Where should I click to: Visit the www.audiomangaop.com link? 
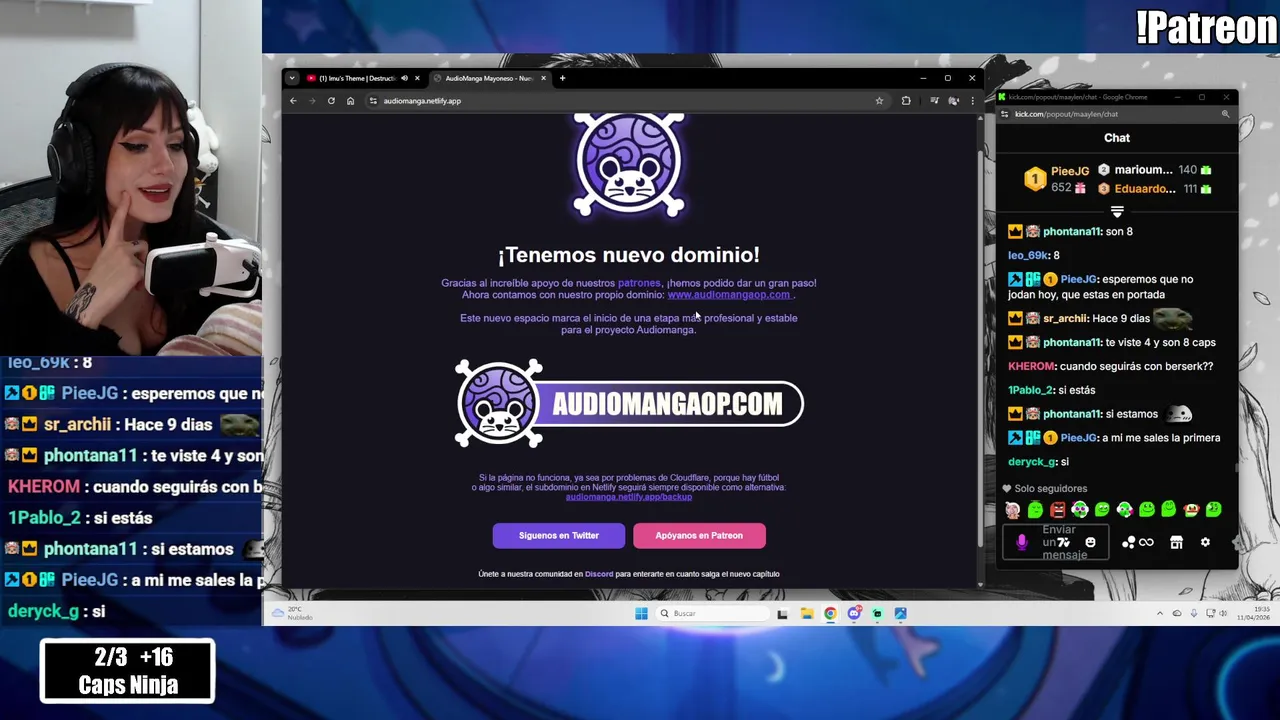tap(729, 295)
